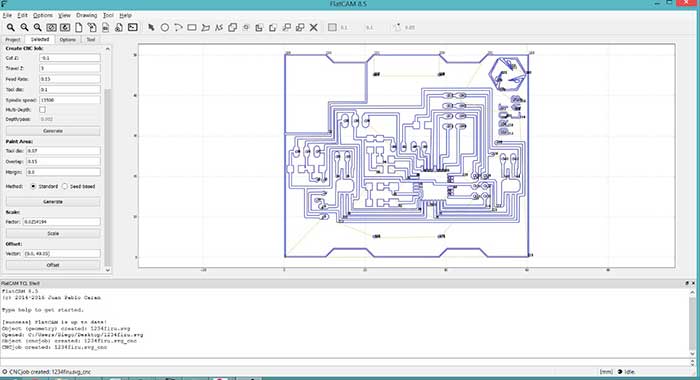
Task: Select the Standard paint method
Action: (33, 186)
